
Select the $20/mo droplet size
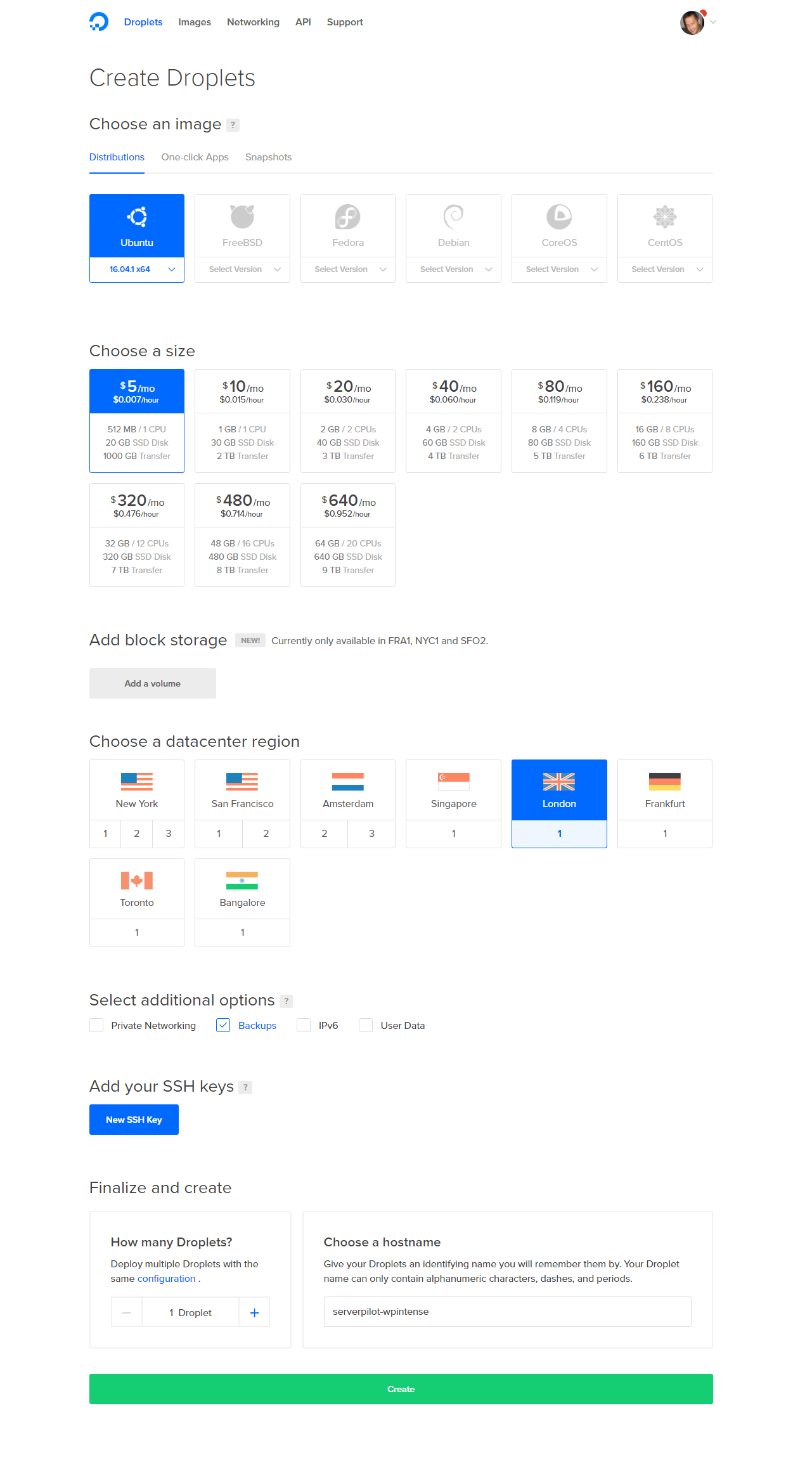click(348, 421)
